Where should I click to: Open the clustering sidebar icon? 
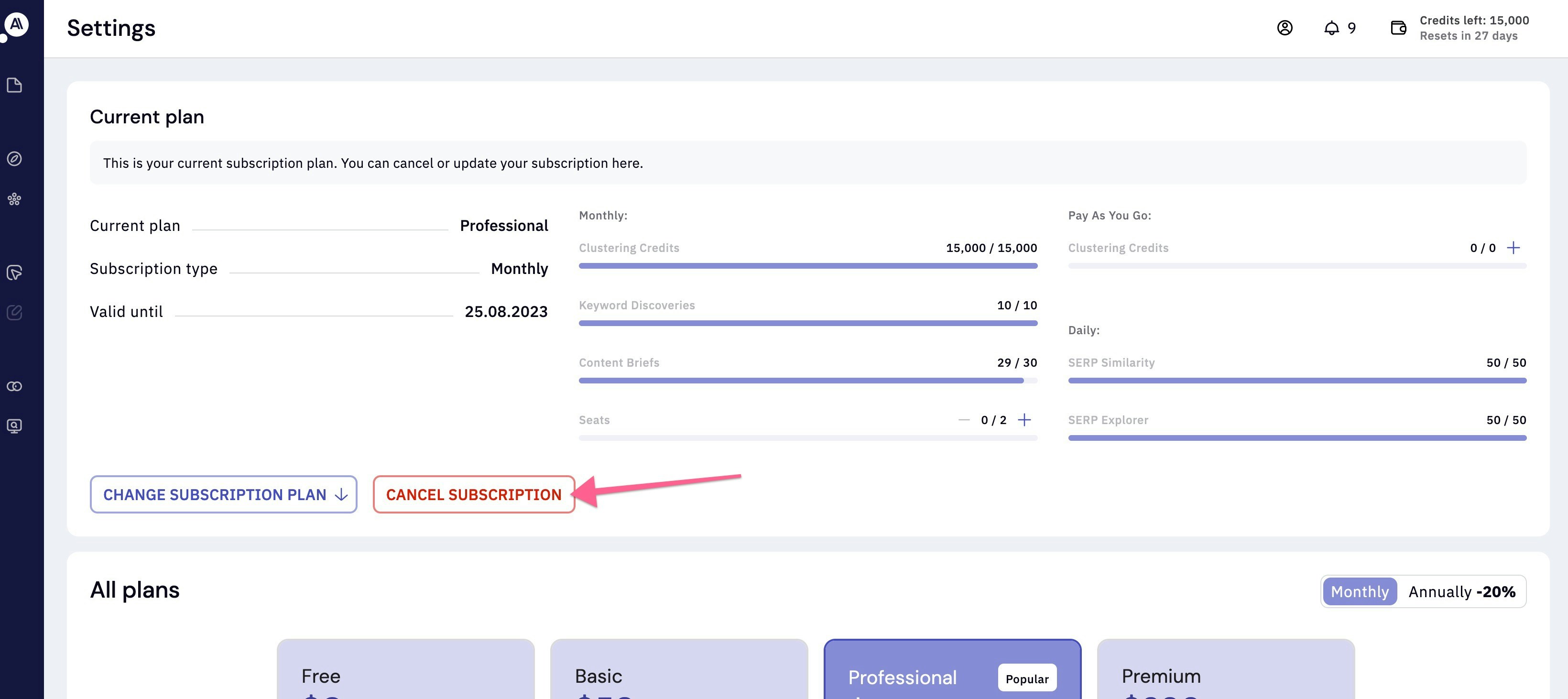(x=15, y=199)
